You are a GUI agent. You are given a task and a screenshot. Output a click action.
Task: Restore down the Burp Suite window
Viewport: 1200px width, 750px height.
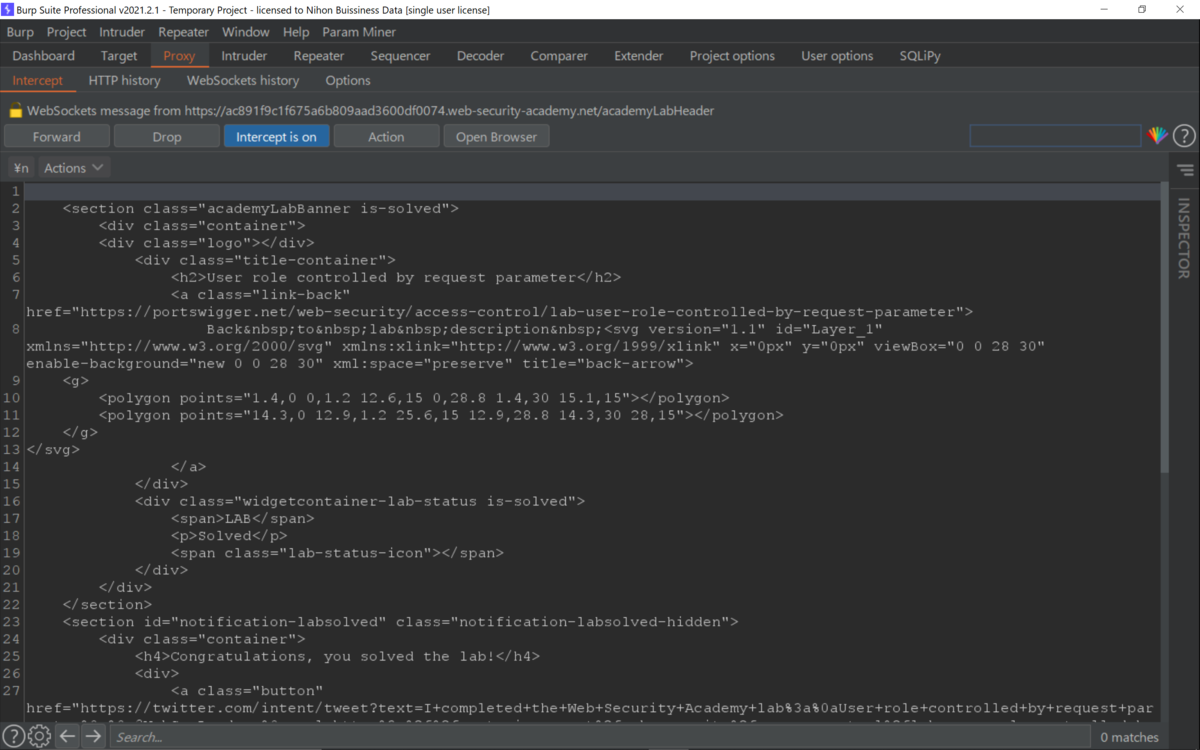[1141, 9]
